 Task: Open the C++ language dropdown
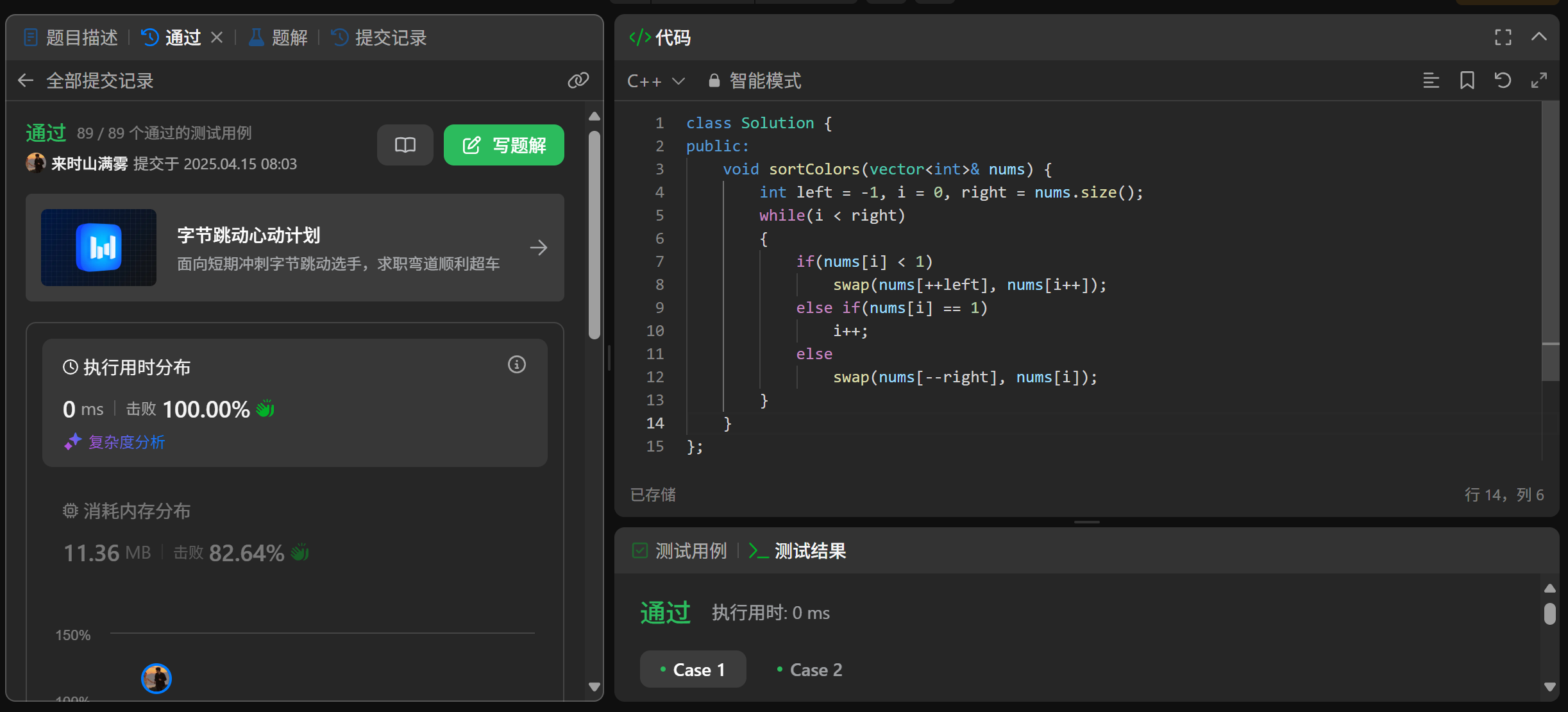(655, 81)
